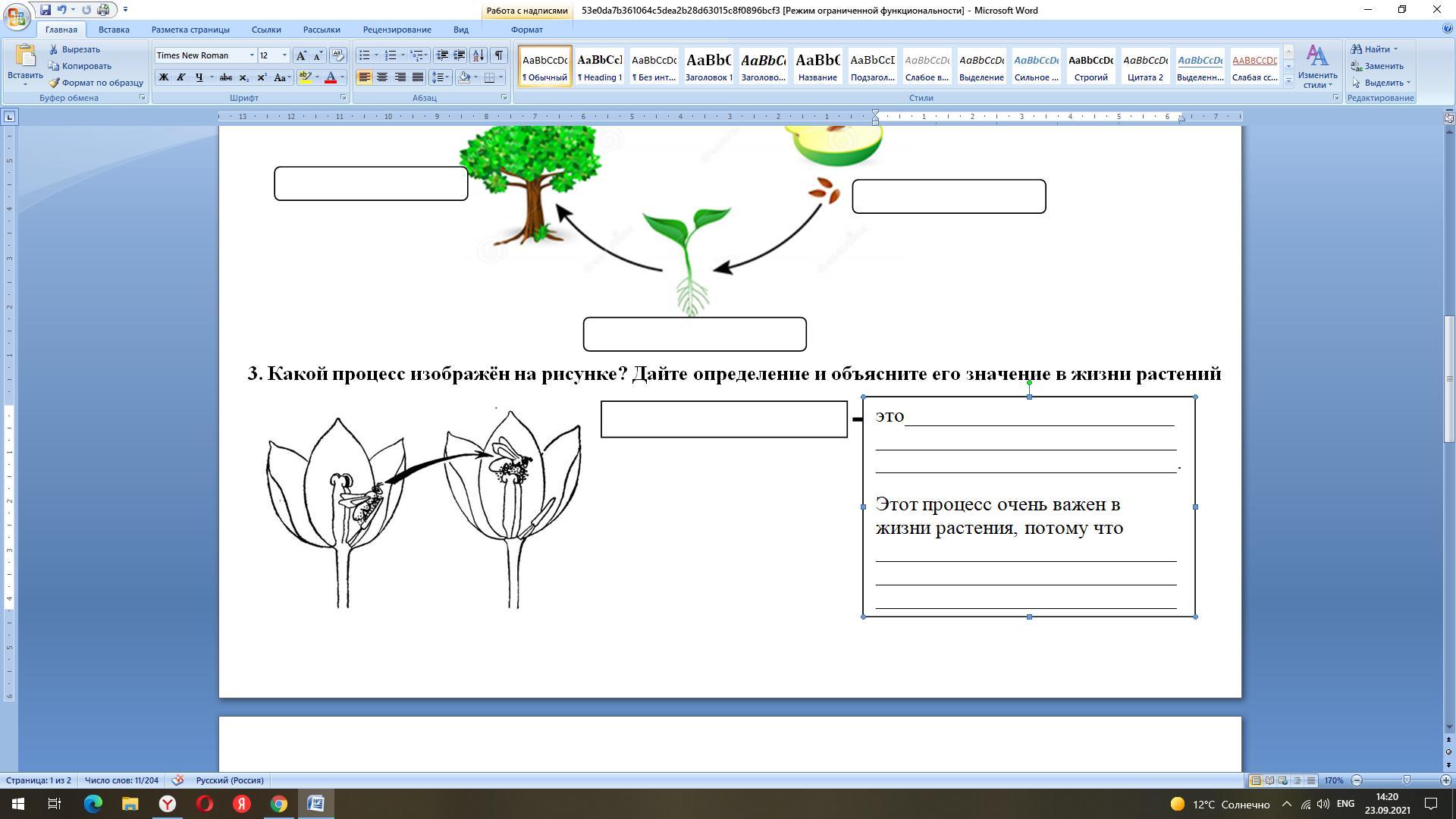
Task: Open Chrome from the Windows taskbar
Action: pyautogui.click(x=279, y=804)
